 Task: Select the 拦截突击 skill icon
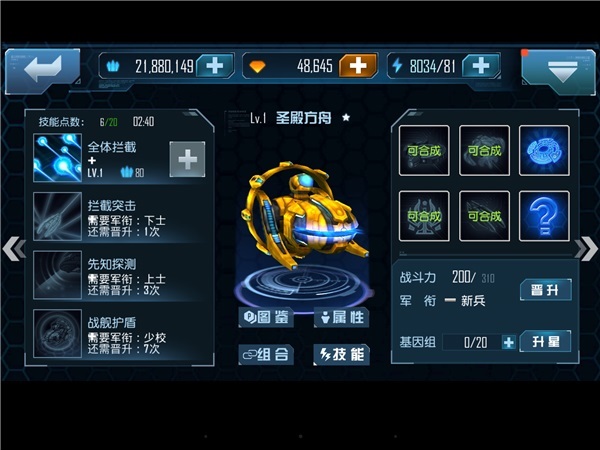(57, 217)
